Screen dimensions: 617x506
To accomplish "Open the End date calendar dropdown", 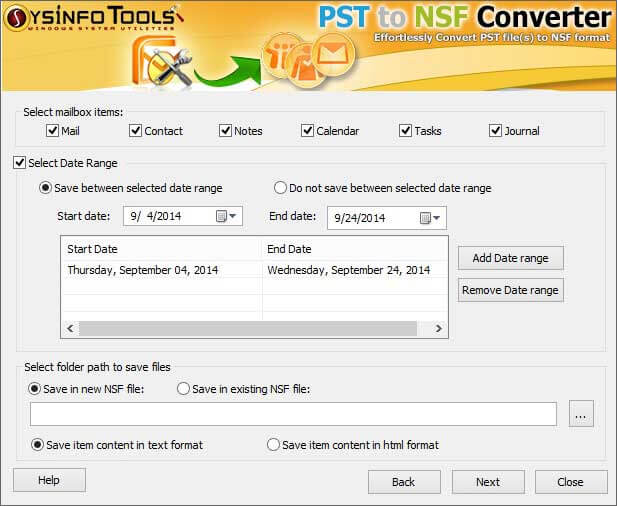I will click(430, 218).
